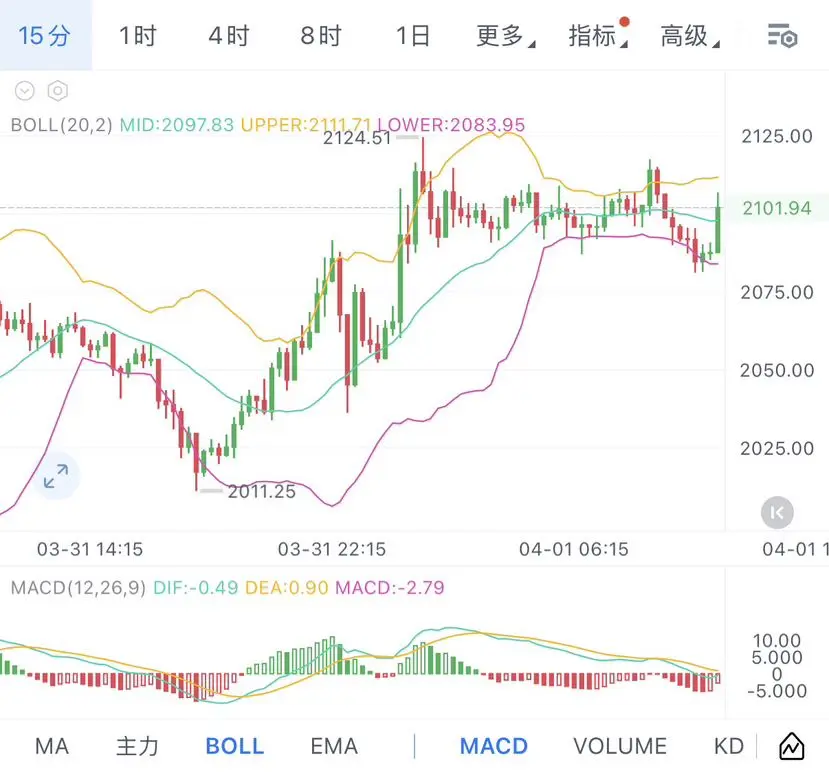Select the 1时 timeframe
Screen dimensions: 829x773
(137, 36)
